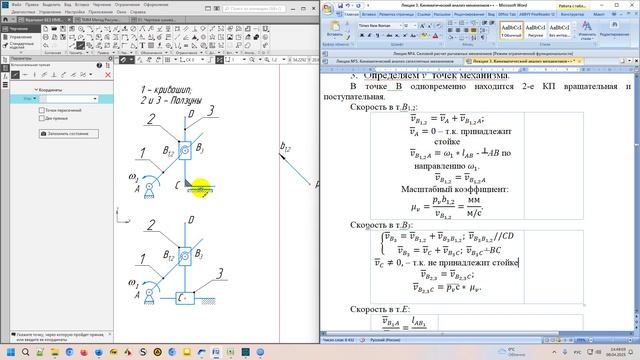This screenshot has height=360, width=640.
Task: Choose horizontal line mode in Parameters panel
Action: 25,75
